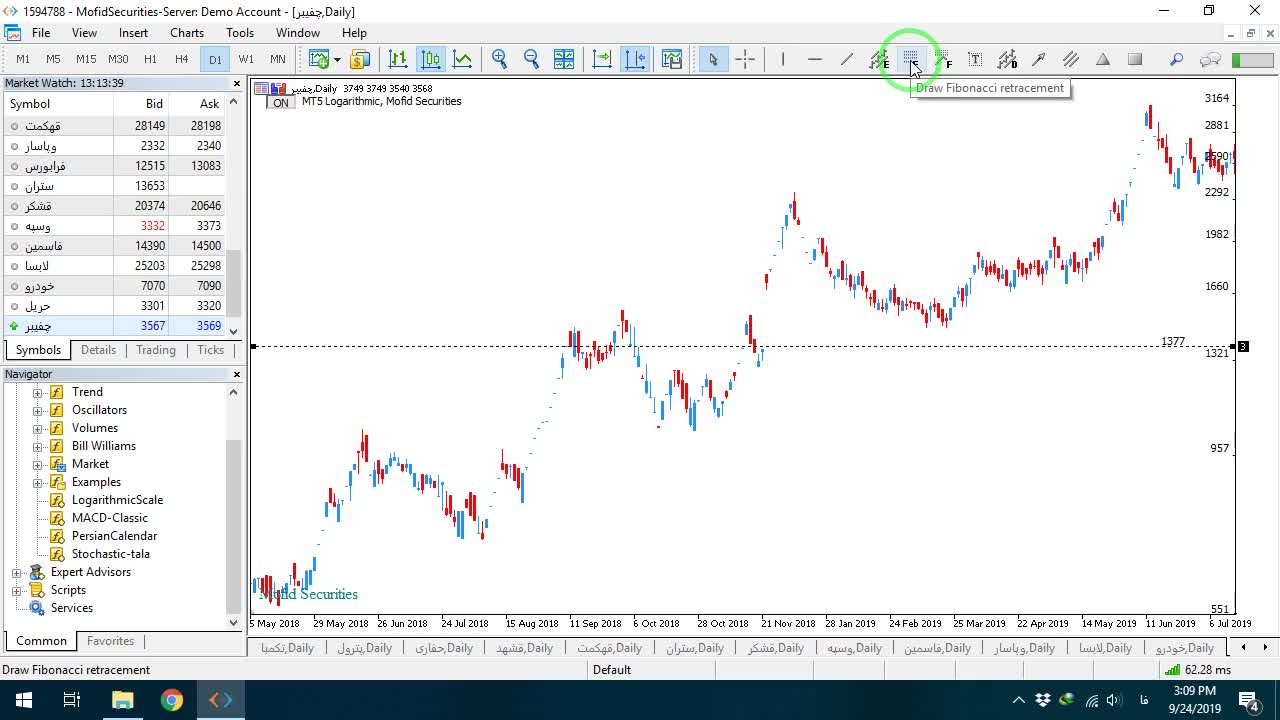Select the cursor arrow tool
The height and width of the screenshot is (720, 1280).
[x=713, y=59]
